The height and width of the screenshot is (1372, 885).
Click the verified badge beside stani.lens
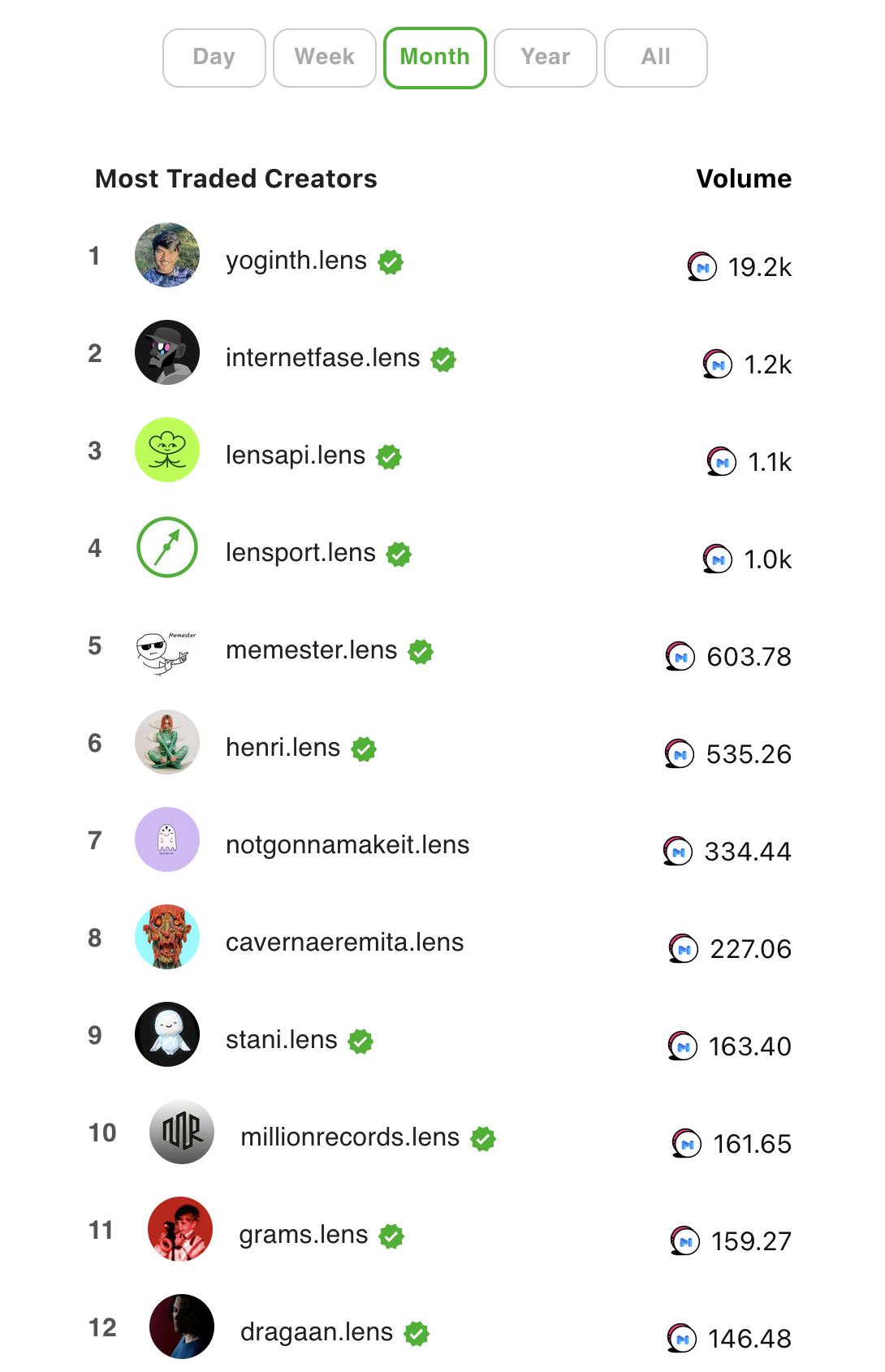(x=360, y=1041)
